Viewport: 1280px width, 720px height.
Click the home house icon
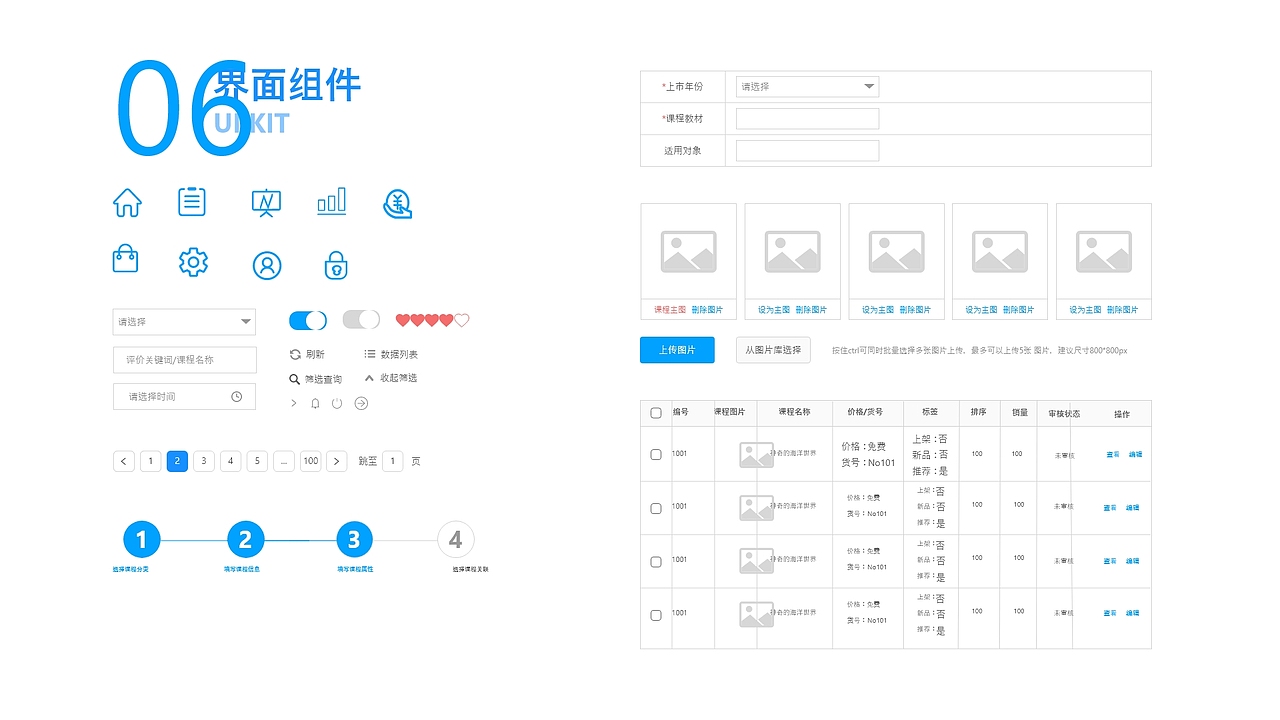click(127, 203)
